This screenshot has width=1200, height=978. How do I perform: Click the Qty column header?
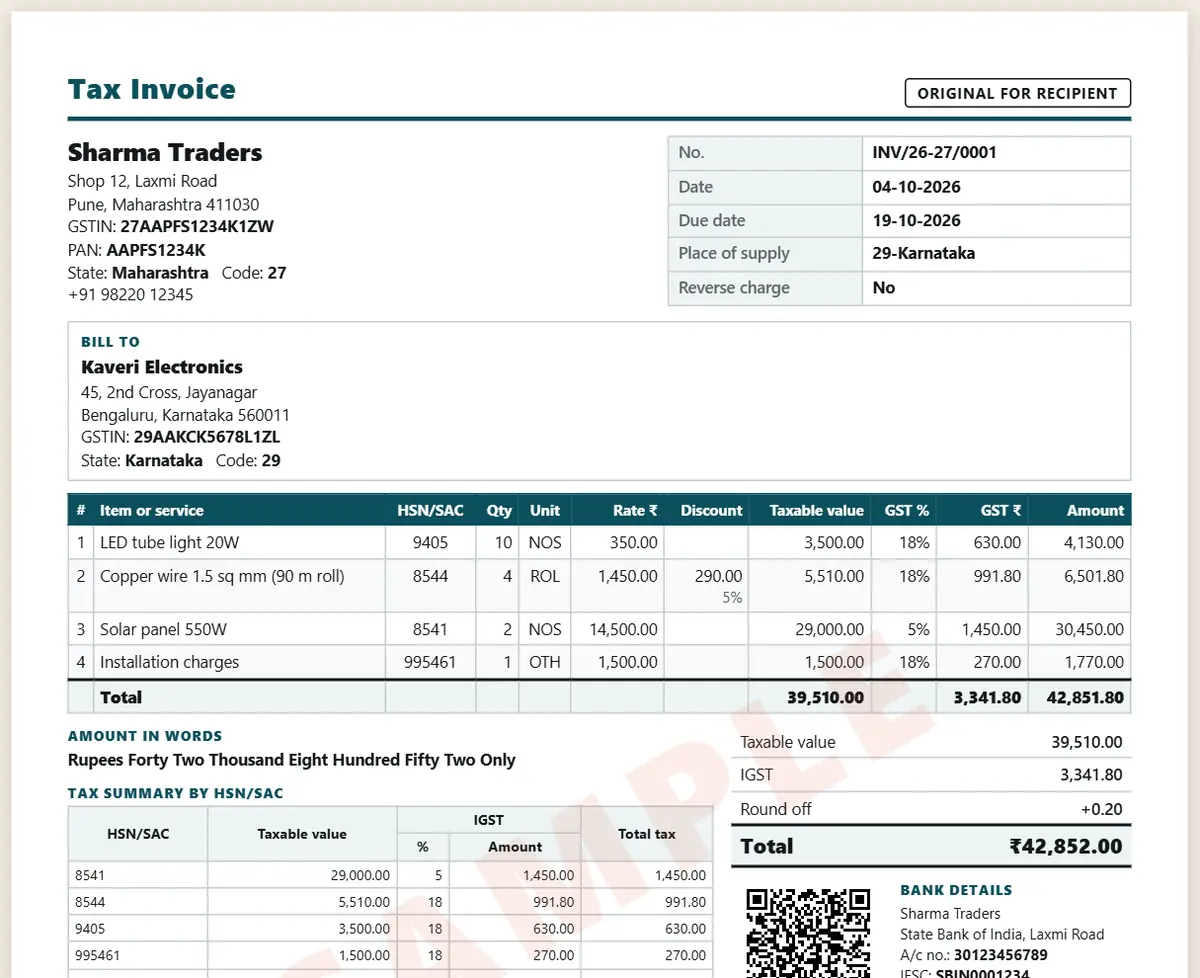(499, 510)
